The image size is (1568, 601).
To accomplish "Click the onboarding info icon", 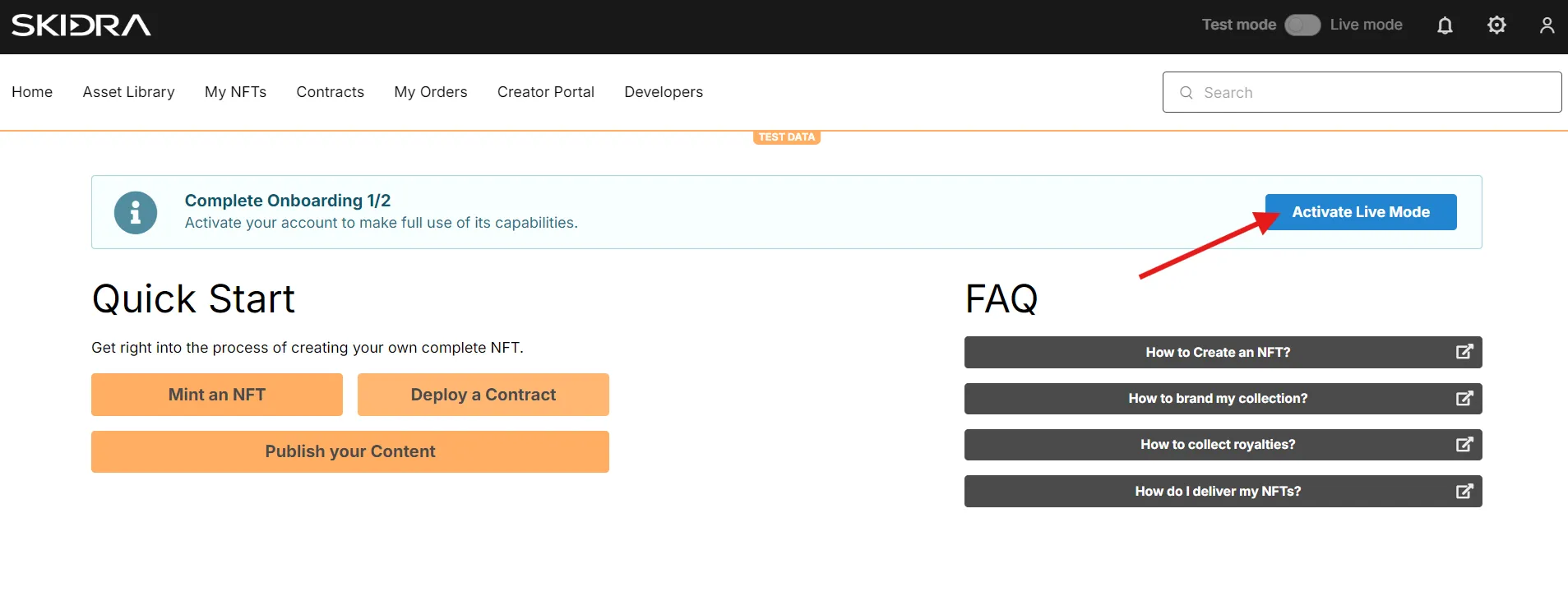I will [136, 213].
